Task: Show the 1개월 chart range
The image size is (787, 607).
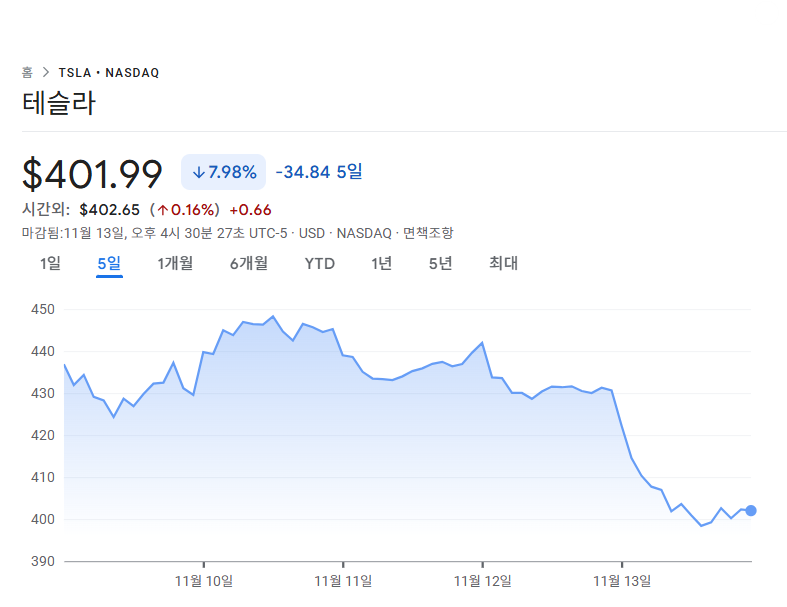Action: point(175,264)
